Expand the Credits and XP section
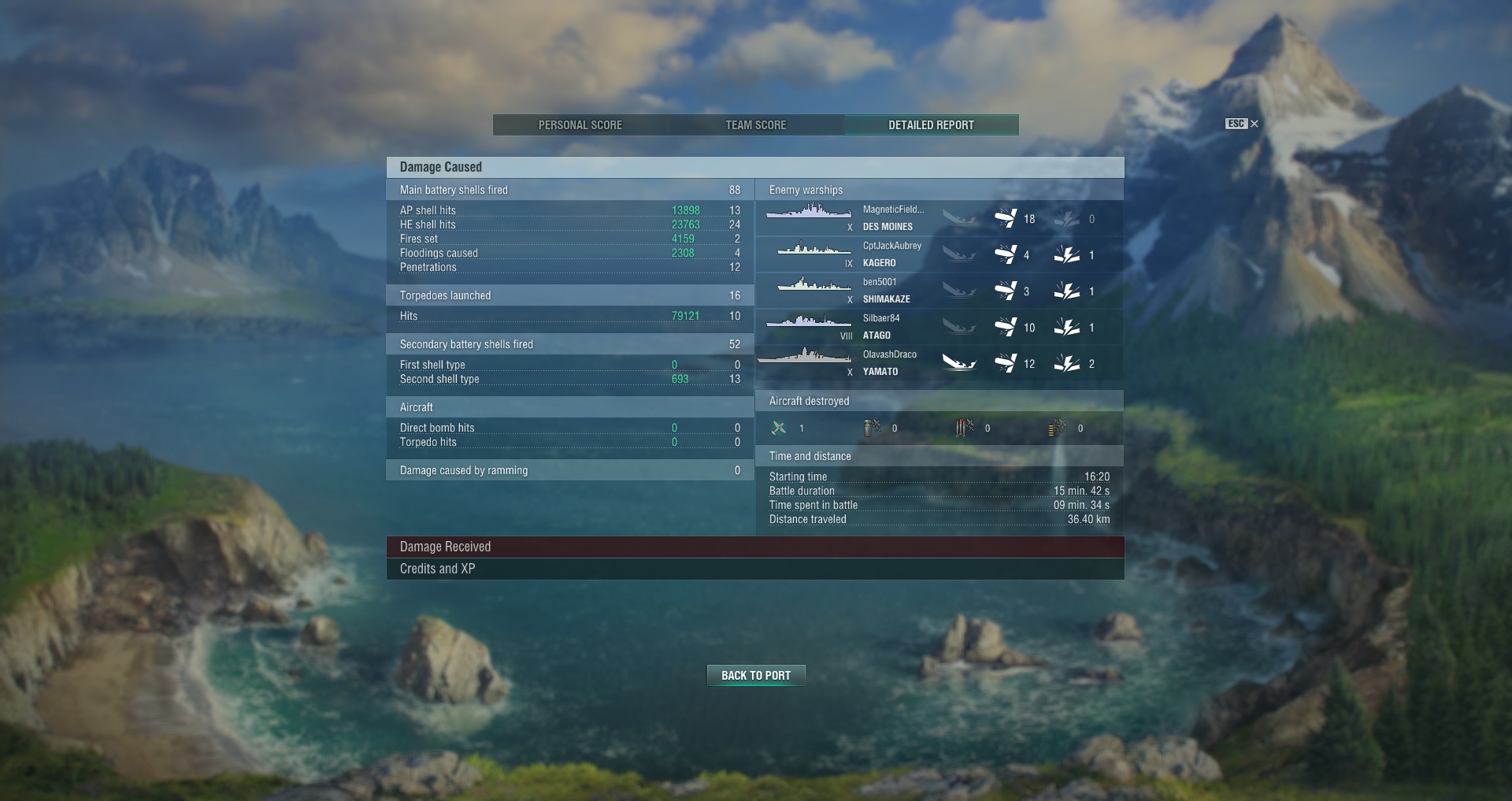This screenshot has height=801, width=1512. (755, 569)
